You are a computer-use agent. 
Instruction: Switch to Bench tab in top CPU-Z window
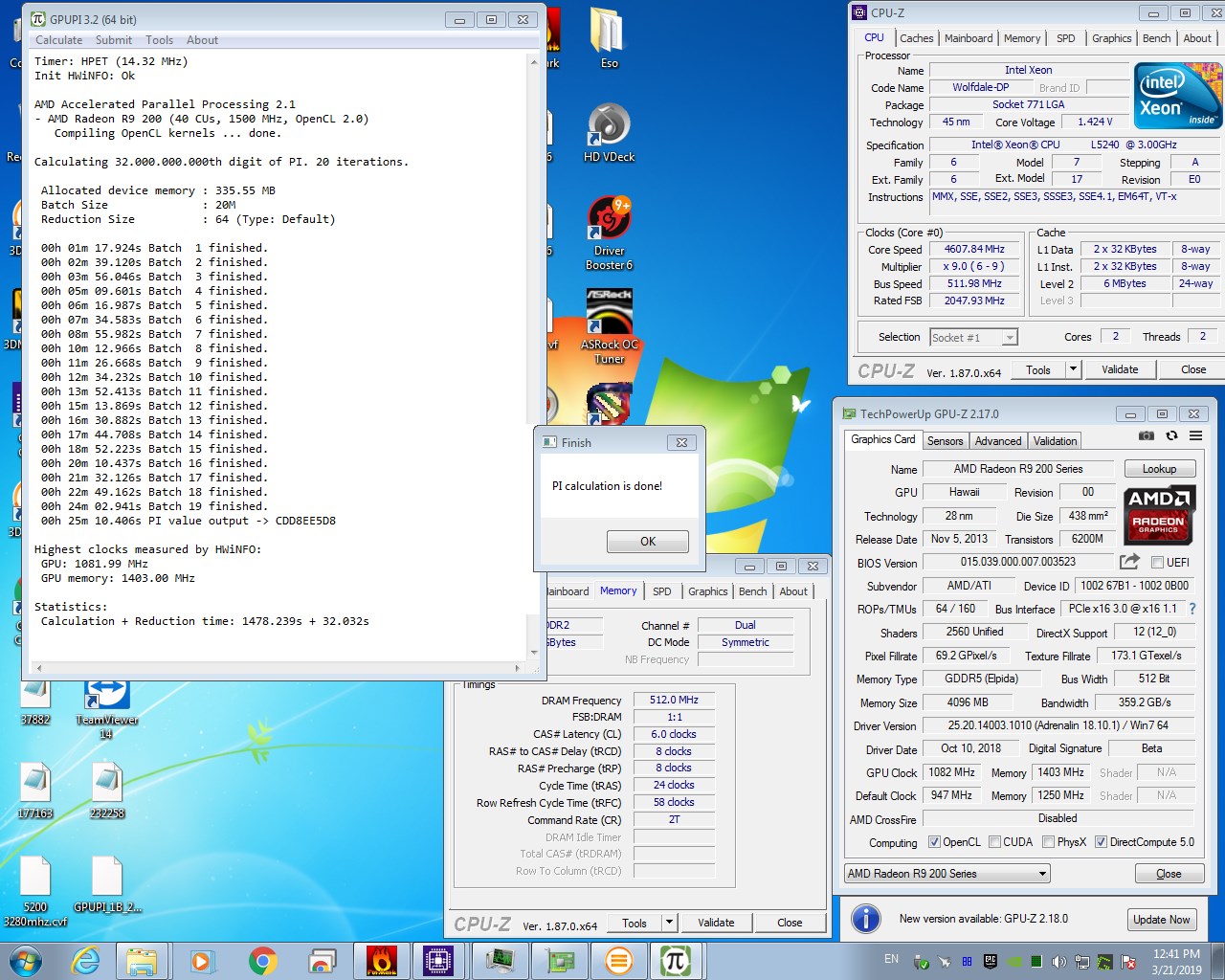tap(1156, 38)
